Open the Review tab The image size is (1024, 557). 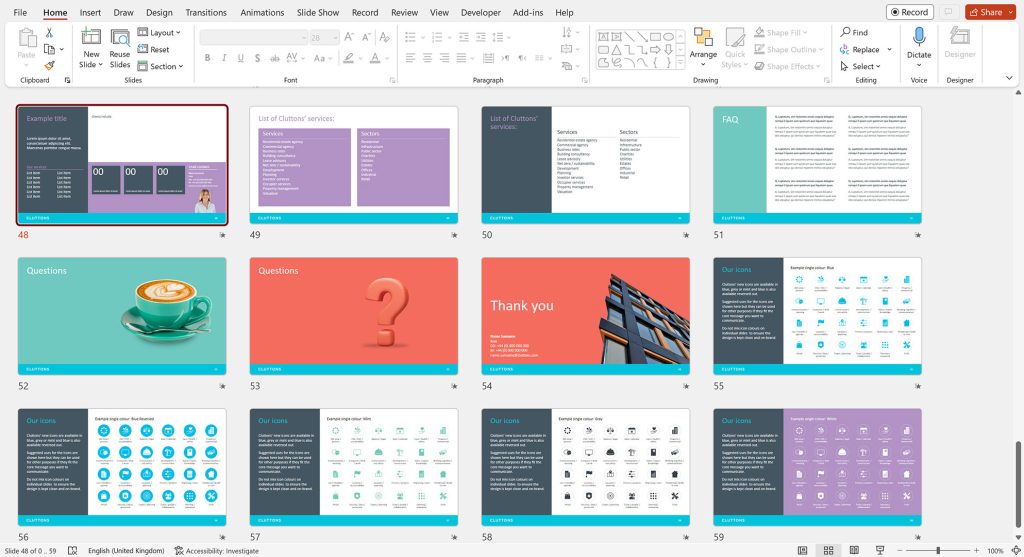tap(404, 12)
